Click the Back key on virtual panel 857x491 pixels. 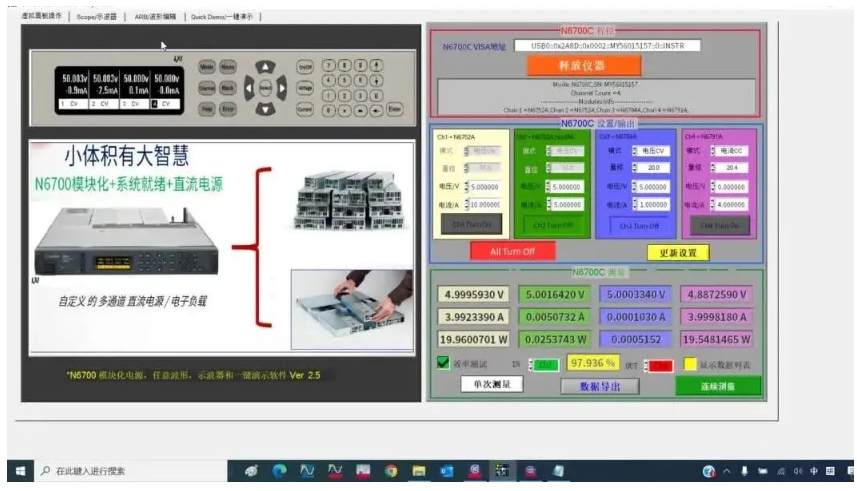tap(228, 88)
